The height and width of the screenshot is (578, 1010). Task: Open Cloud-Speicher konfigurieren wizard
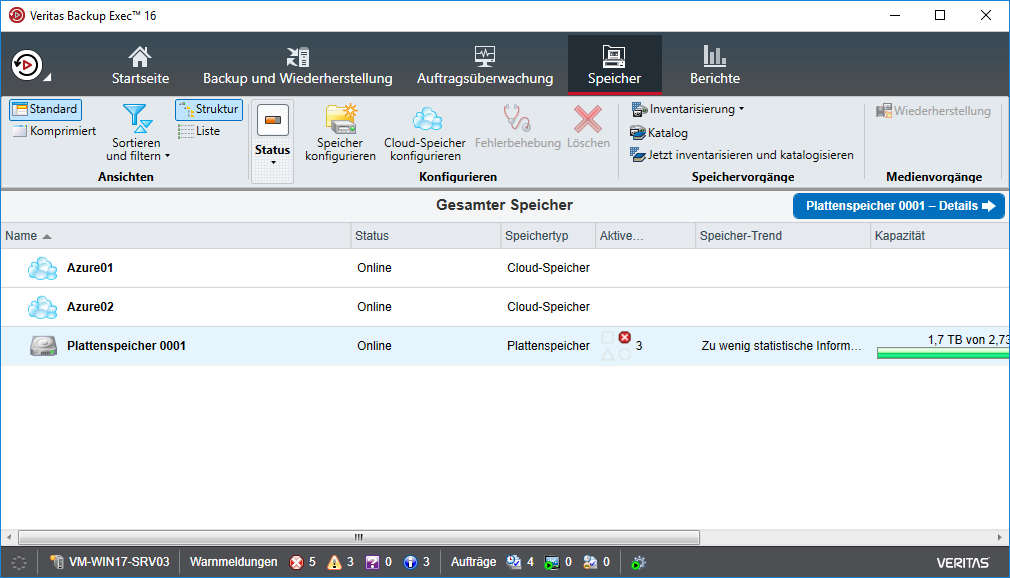click(x=426, y=119)
